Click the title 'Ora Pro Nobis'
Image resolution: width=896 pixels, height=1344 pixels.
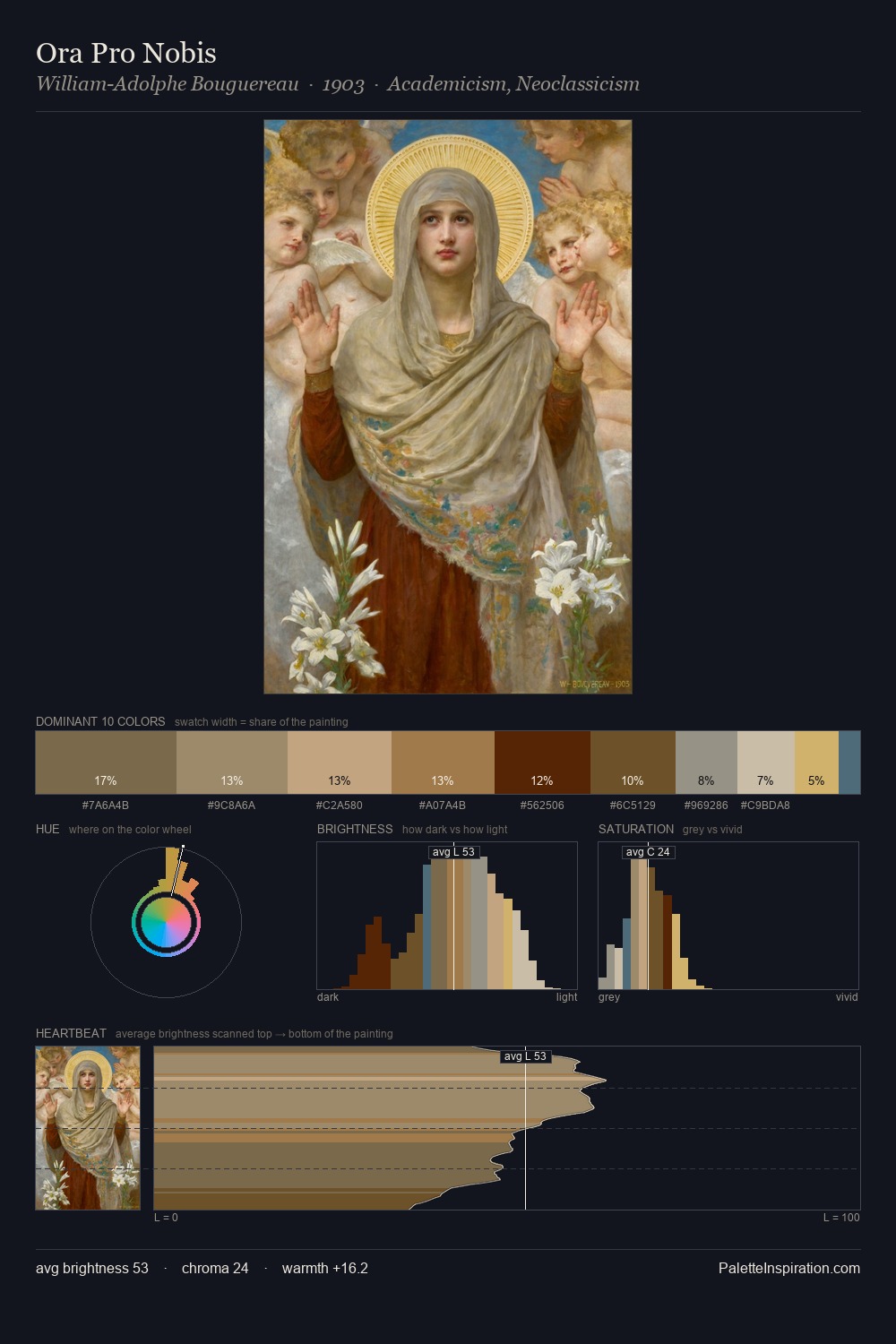pyautogui.click(x=126, y=53)
